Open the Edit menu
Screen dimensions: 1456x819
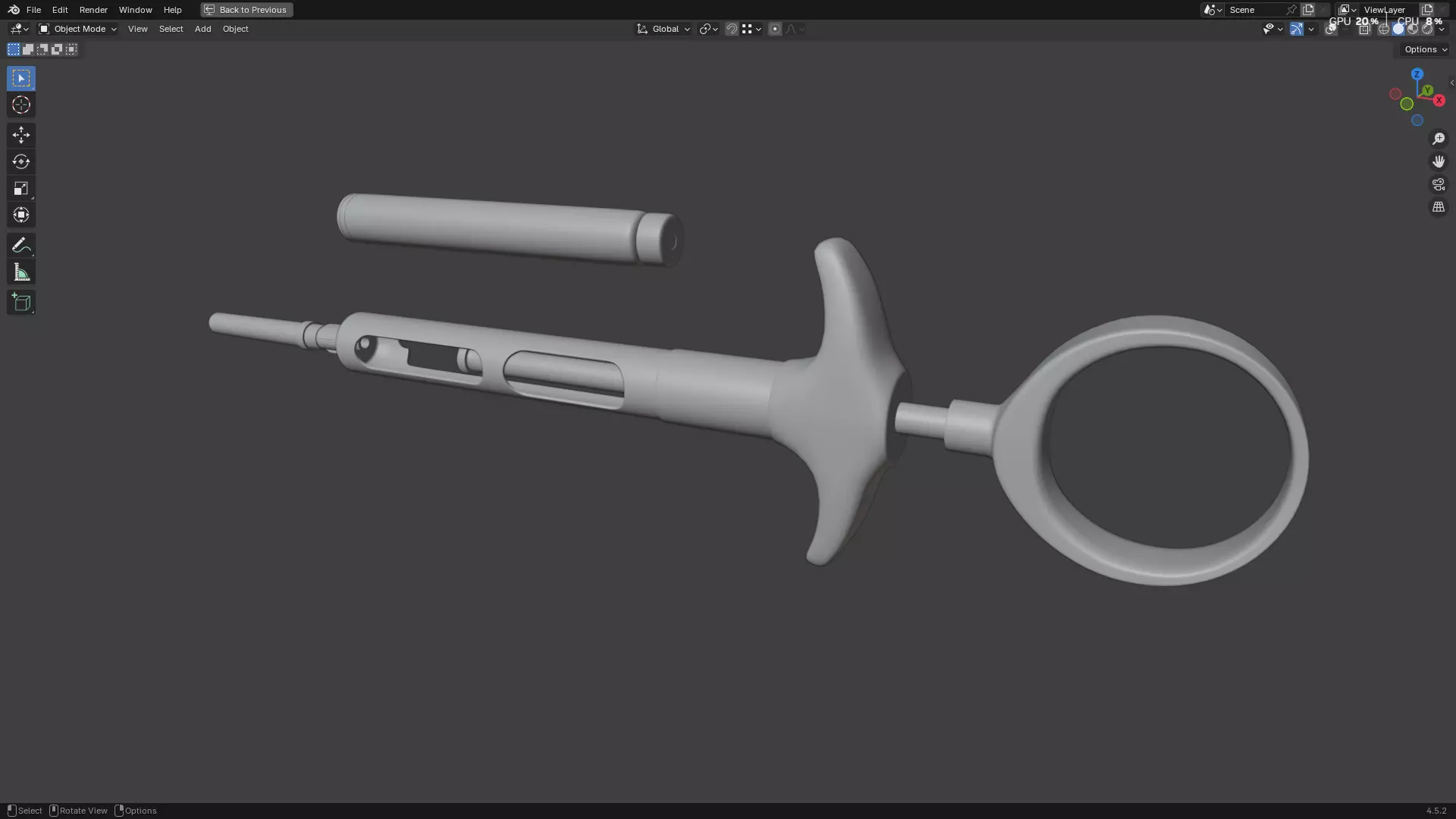(x=60, y=10)
